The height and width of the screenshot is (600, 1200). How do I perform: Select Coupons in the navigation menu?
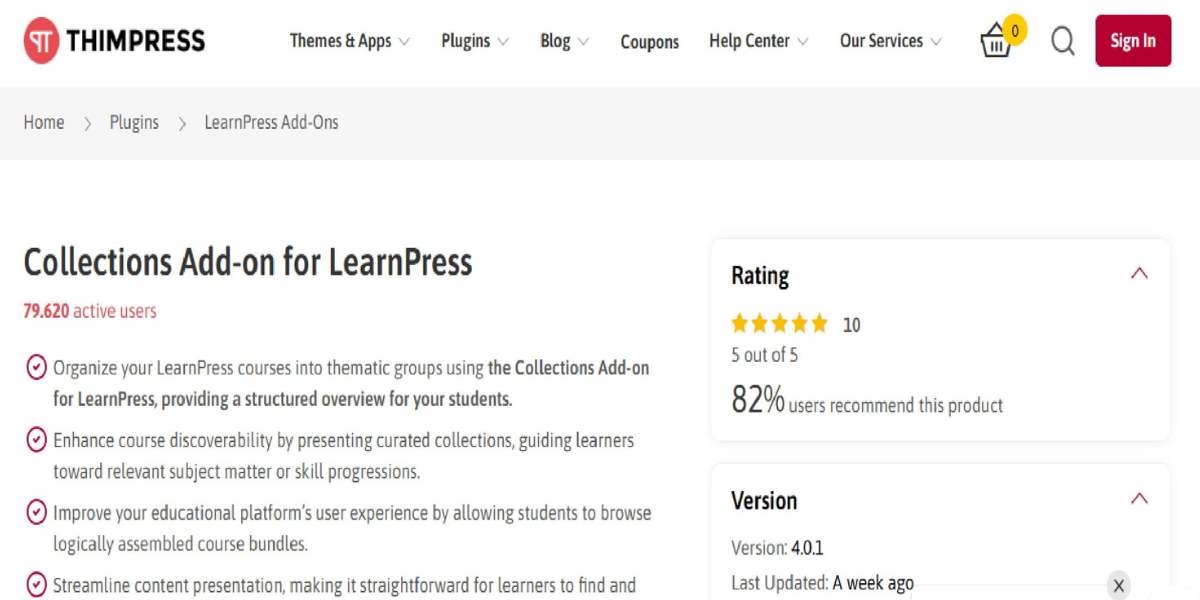click(649, 42)
